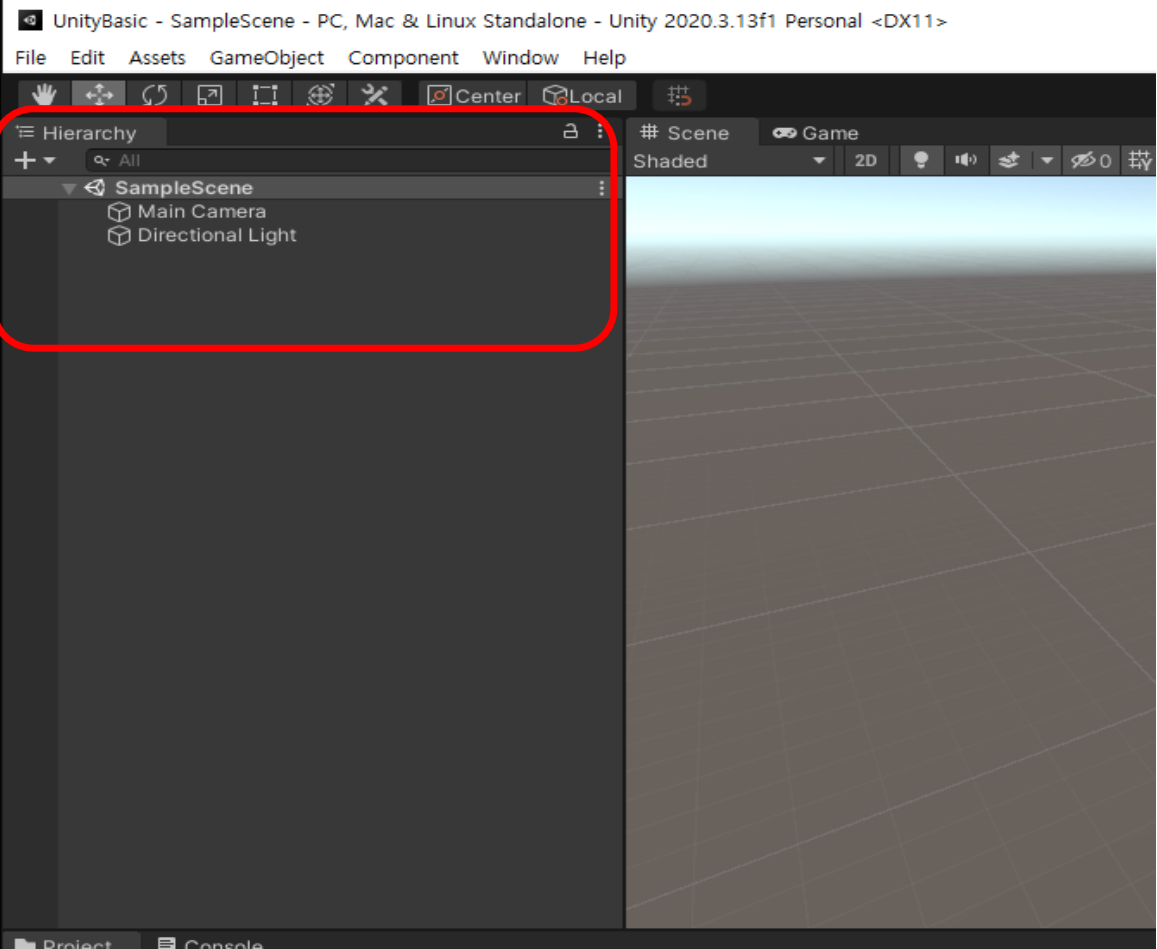The width and height of the screenshot is (1157, 949).
Task: Open the Hierarchy search mode icon
Action: (x=102, y=160)
